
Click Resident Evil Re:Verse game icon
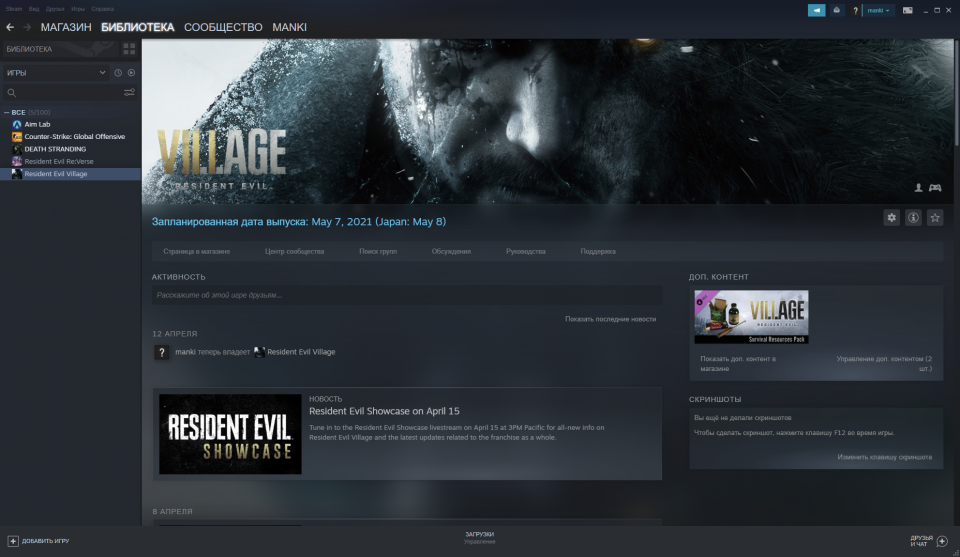point(17,162)
